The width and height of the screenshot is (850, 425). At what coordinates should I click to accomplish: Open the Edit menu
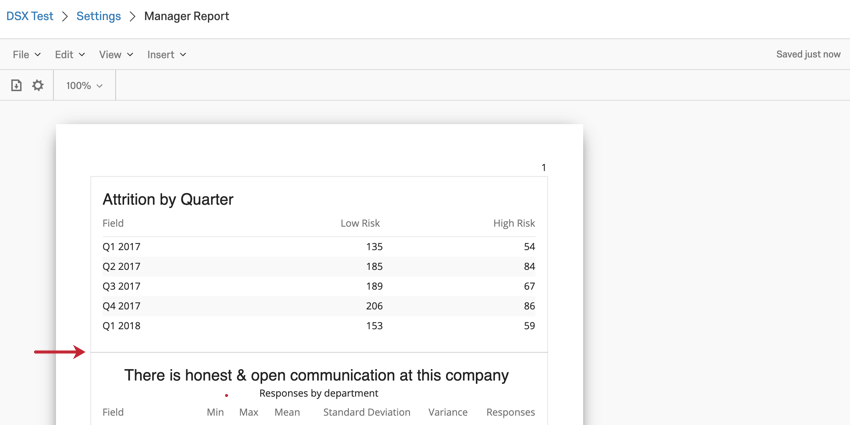coord(69,55)
